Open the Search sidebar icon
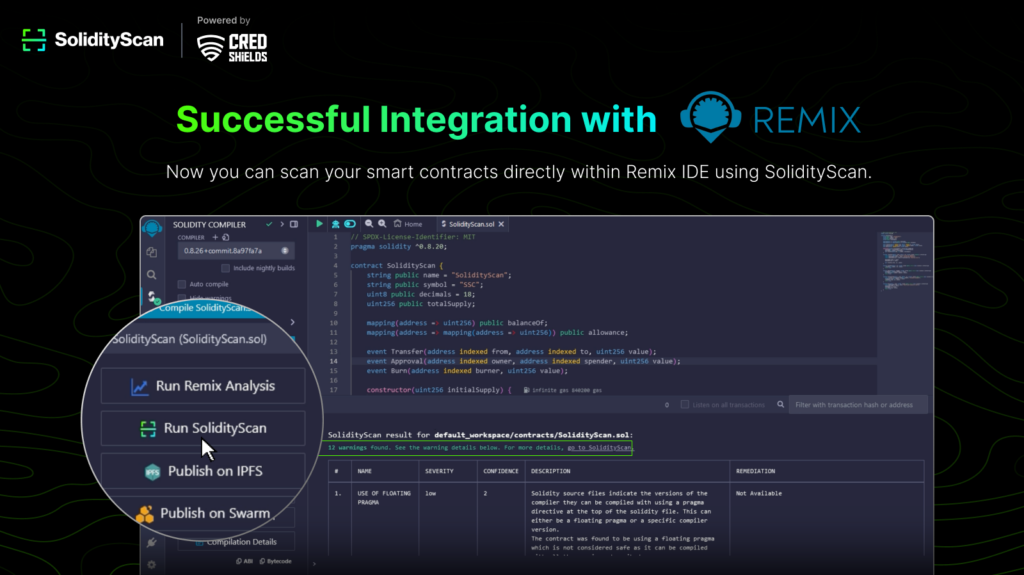The width and height of the screenshot is (1024, 575). coord(152,275)
